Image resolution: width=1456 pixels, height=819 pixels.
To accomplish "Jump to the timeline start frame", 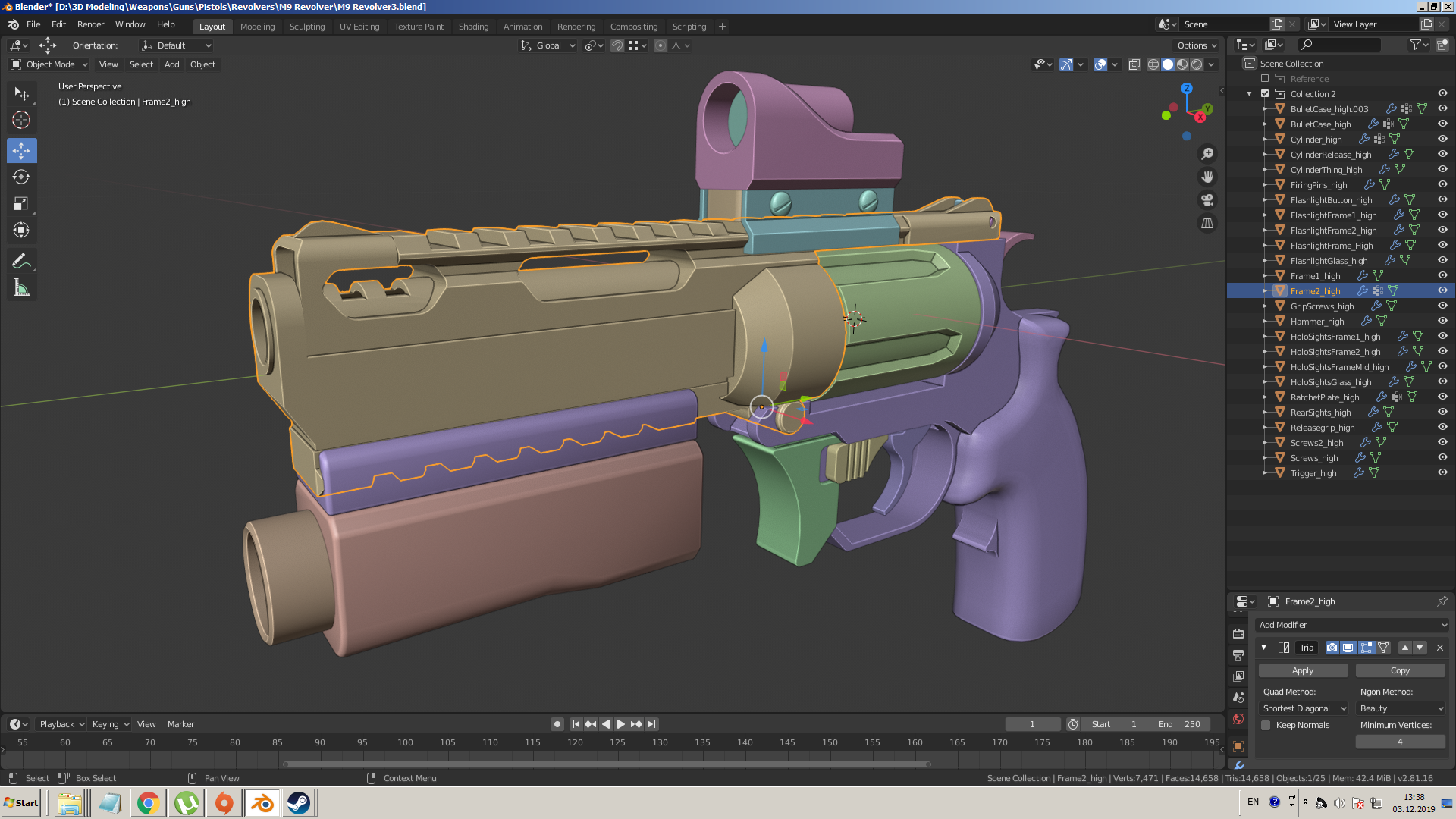I will coord(576,724).
